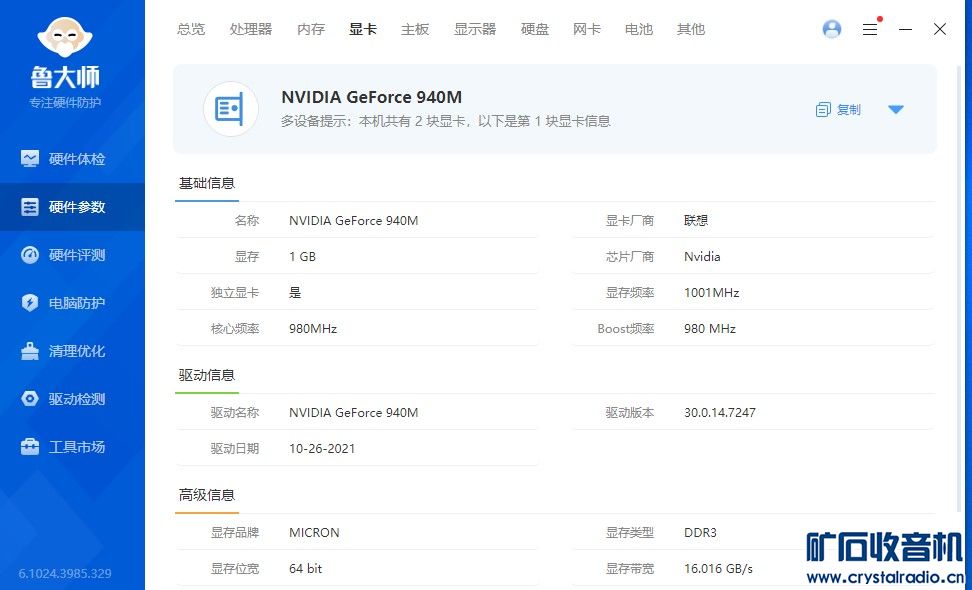
Task: Open the 硬盘 tab
Action: [x=535, y=29]
